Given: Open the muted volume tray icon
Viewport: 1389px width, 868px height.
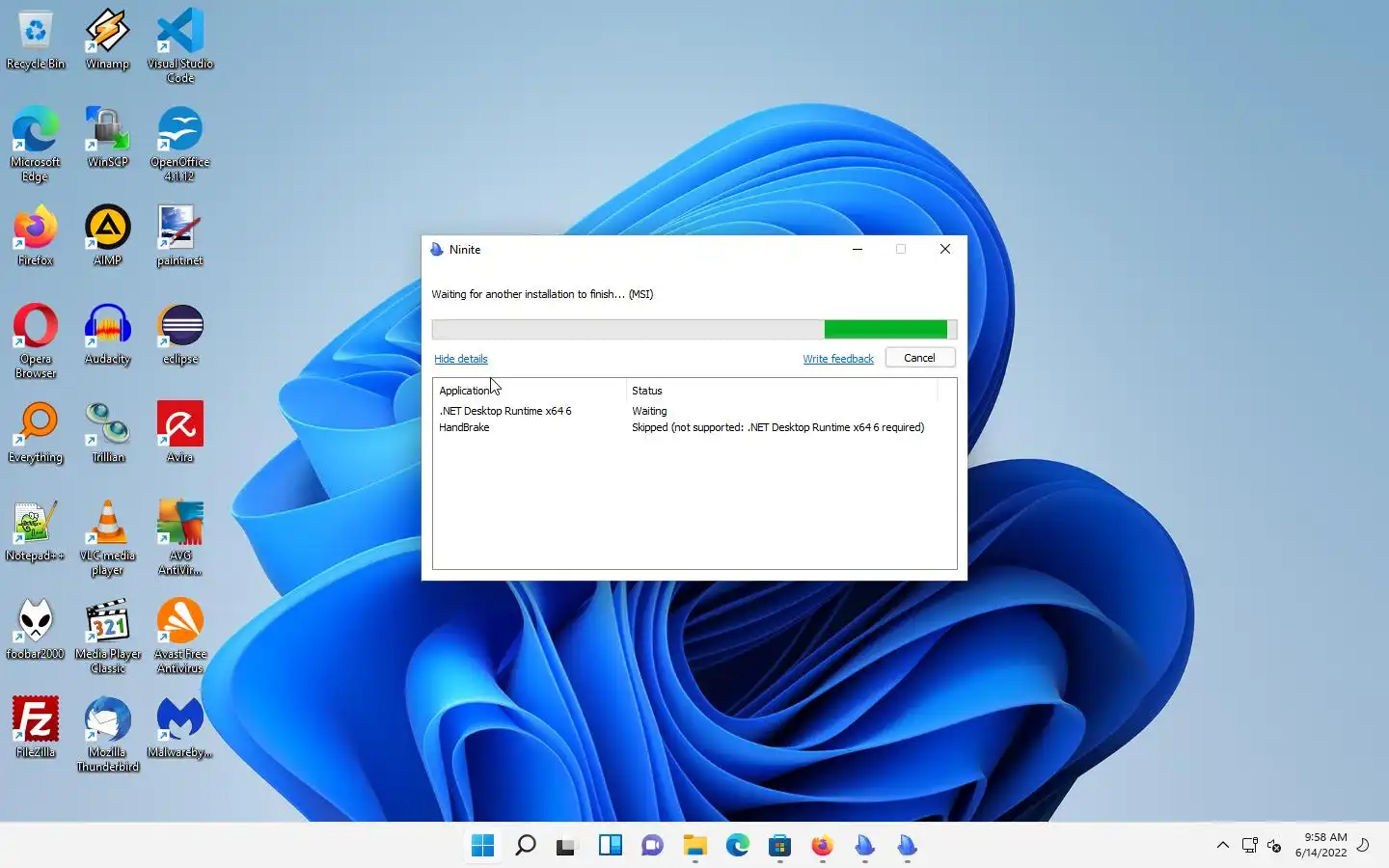Looking at the screenshot, I should [1274, 846].
